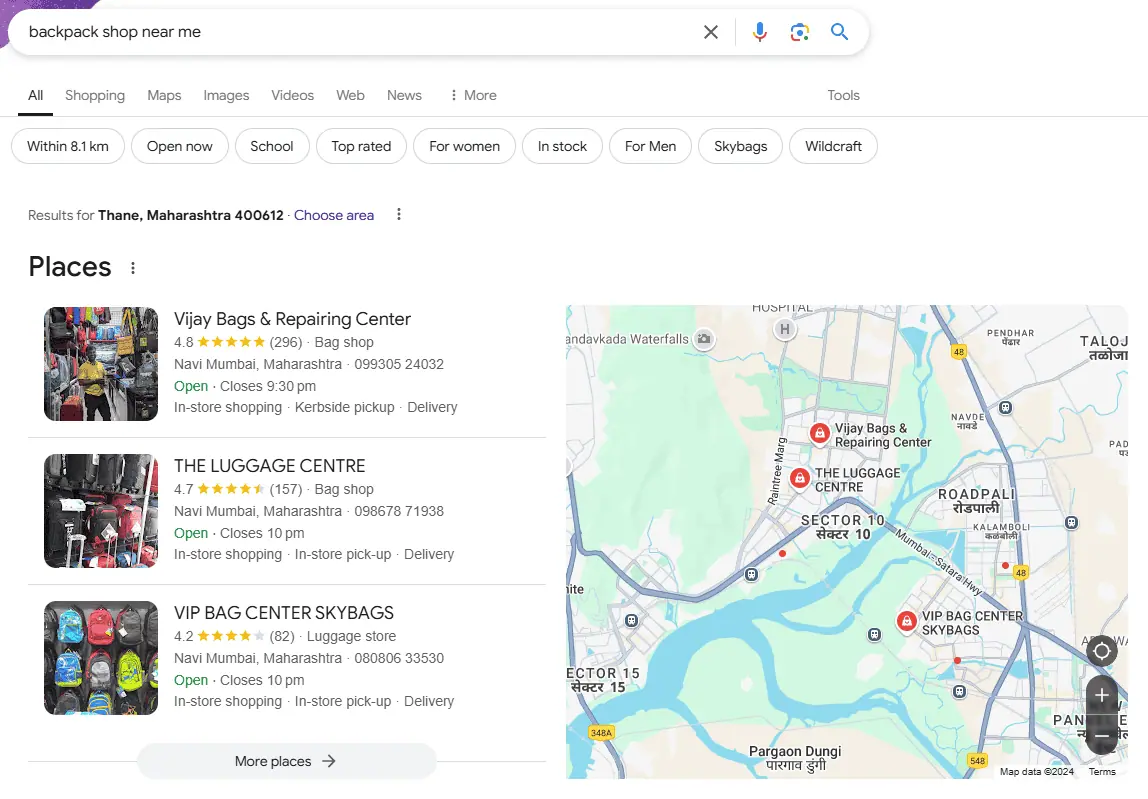Open the Tools options
The width and height of the screenshot is (1148, 799).
click(843, 95)
